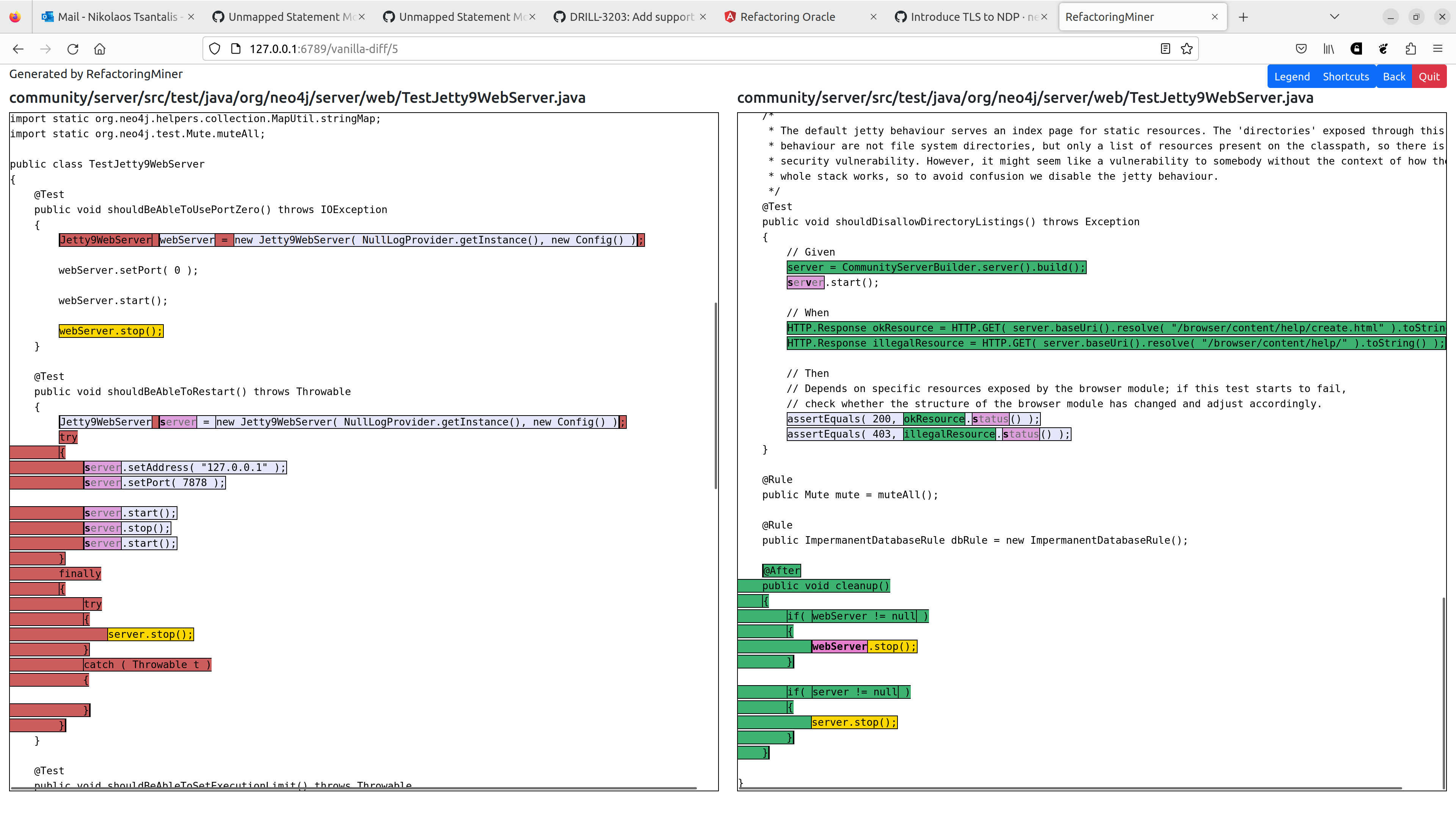The image size is (1456, 819).
Task: Close the Refactoring Oracle tab
Action: pyautogui.click(x=873, y=17)
